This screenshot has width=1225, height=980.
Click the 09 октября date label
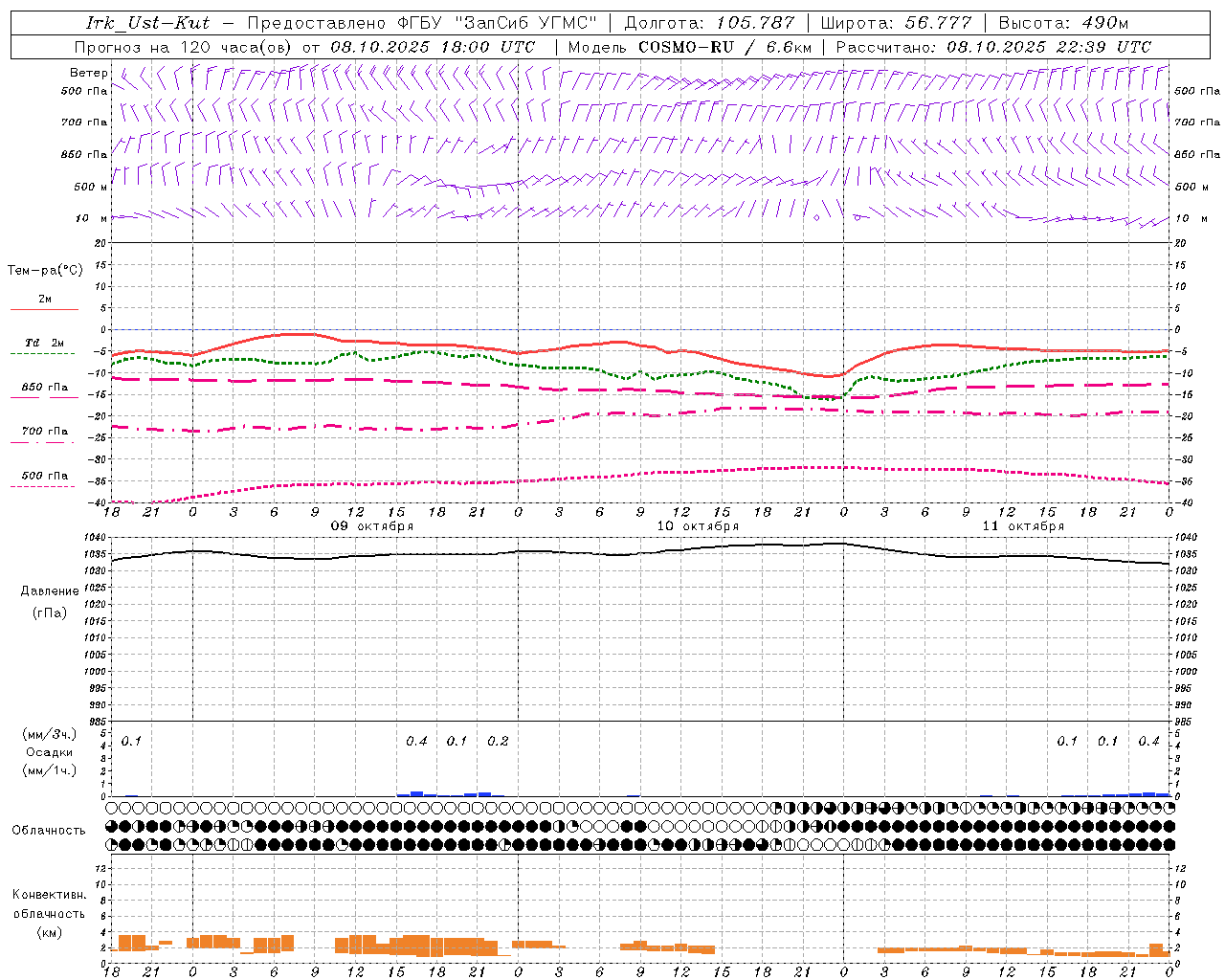click(x=372, y=526)
